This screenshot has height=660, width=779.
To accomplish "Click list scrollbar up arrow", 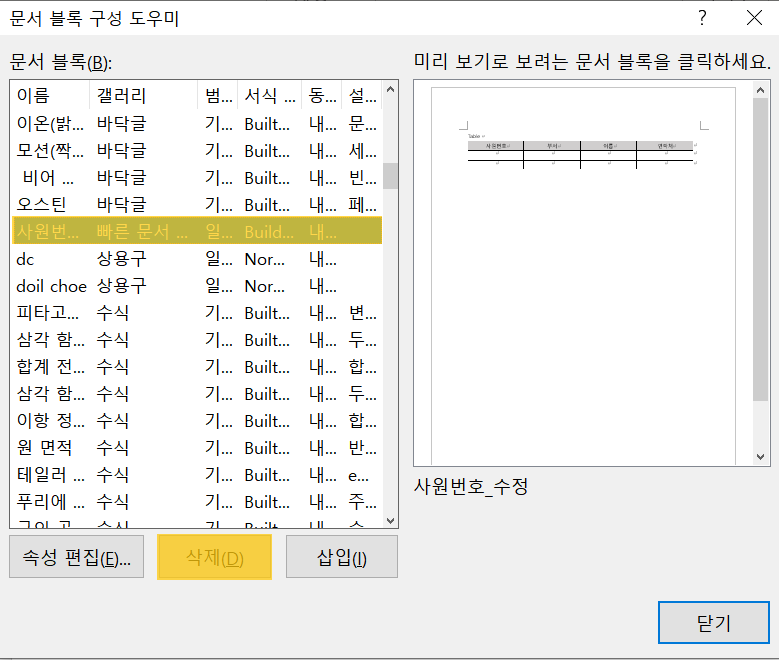I will point(390,90).
